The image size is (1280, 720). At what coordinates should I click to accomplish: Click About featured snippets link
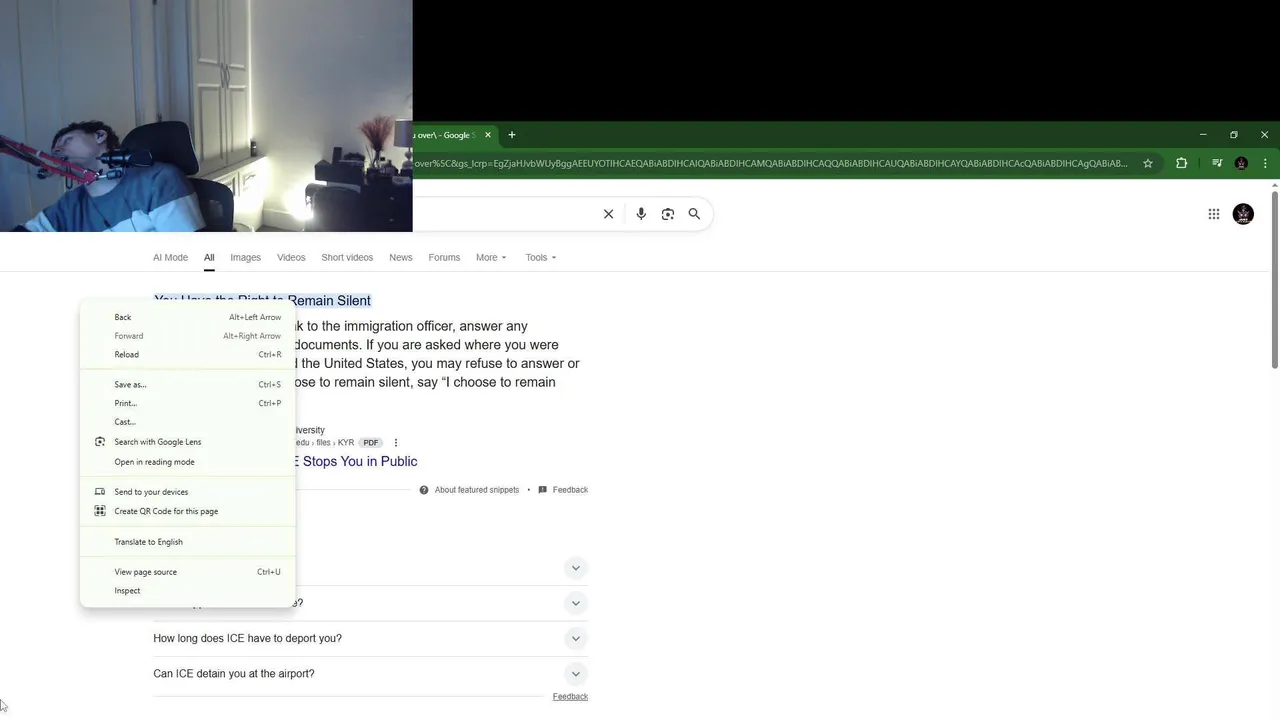point(477,490)
